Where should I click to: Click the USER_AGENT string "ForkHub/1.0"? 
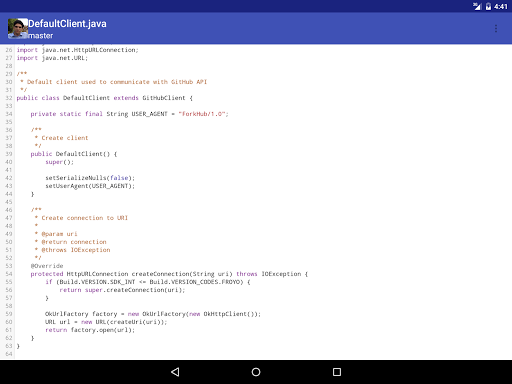pyautogui.click(x=202, y=114)
